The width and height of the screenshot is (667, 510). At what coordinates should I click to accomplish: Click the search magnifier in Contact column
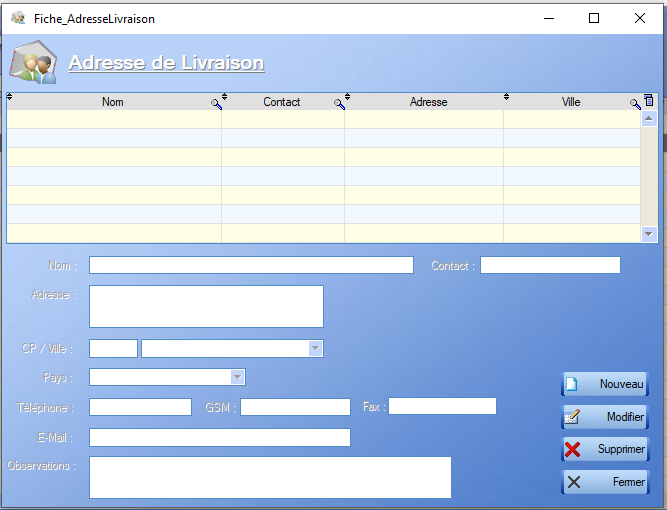coord(339,103)
